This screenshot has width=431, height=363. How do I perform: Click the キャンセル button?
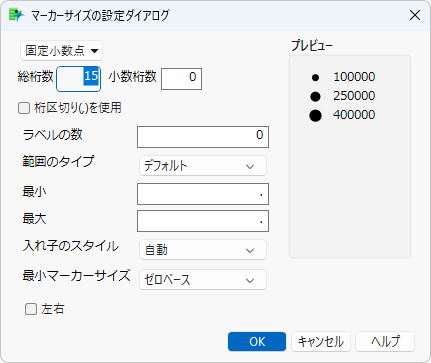[321, 341]
